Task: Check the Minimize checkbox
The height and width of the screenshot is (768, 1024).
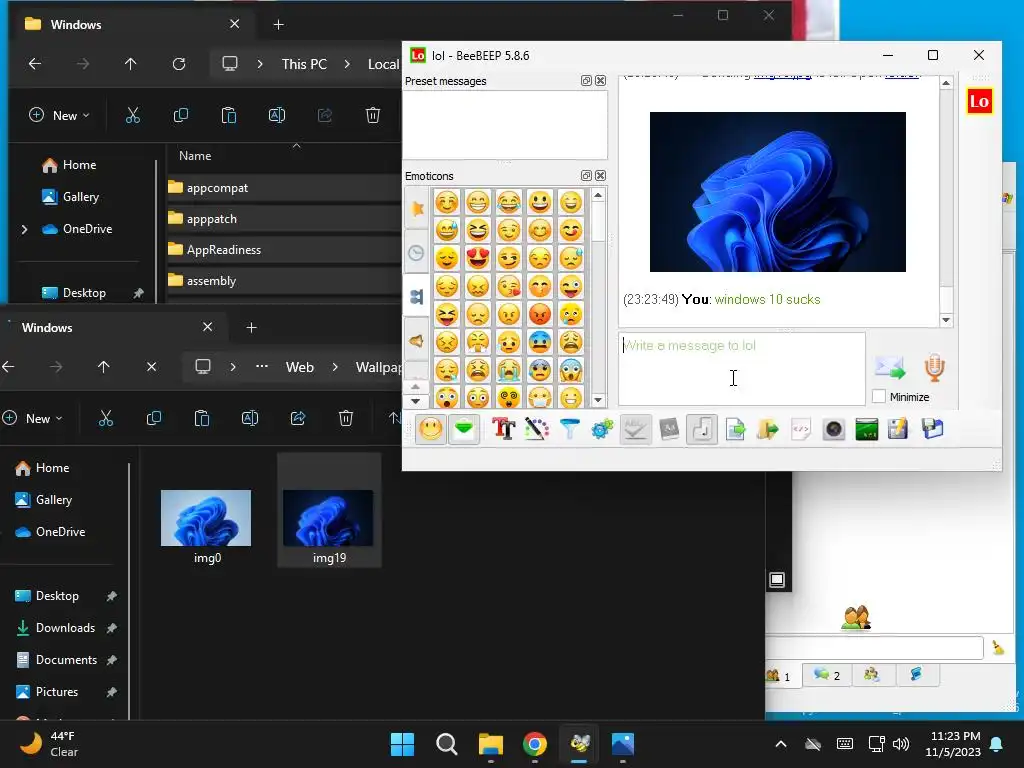Action: (x=879, y=396)
